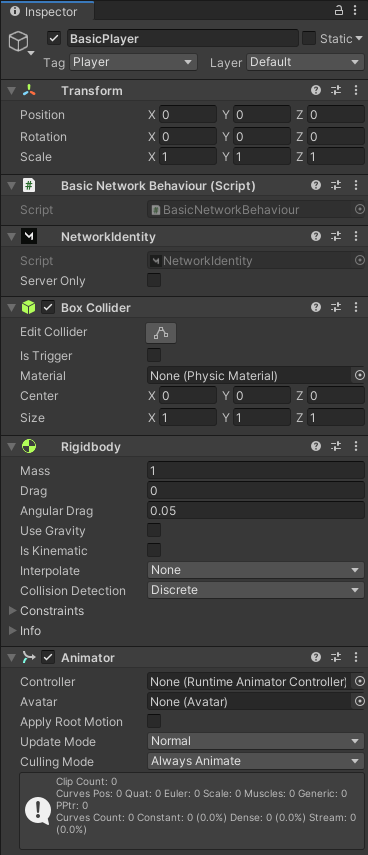This screenshot has height=855, width=368.
Task: Toggle the Static checkbox
Action: (x=309, y=38)
